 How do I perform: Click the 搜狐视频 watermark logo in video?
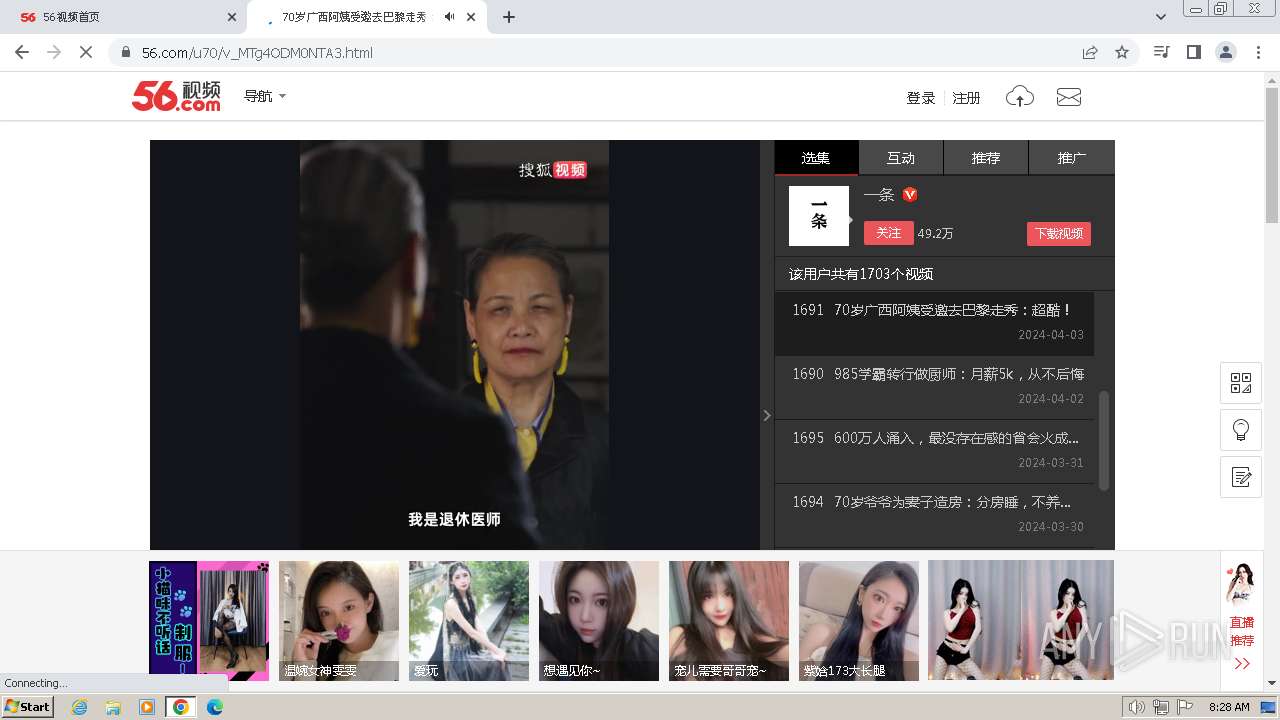pyautogui.click(x=552, y=170)
